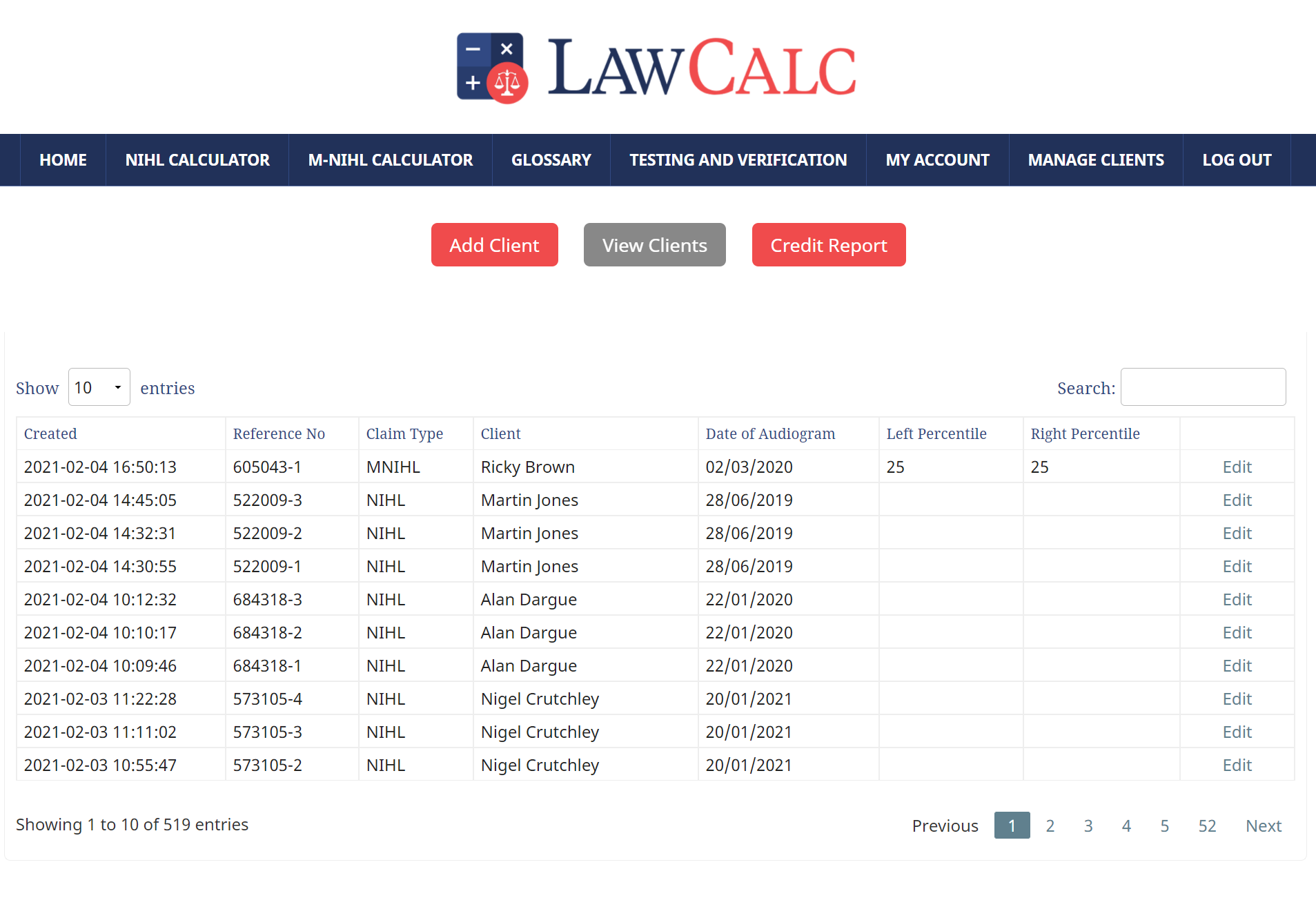Sort by Claim Type column header
Viewport: 1316px width, 898px height.
416,433
